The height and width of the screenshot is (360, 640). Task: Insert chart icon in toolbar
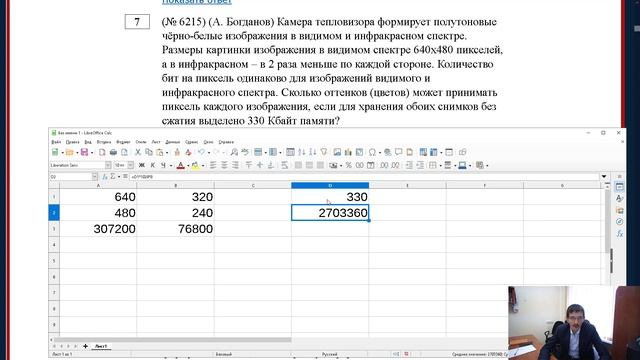(348, 152)
